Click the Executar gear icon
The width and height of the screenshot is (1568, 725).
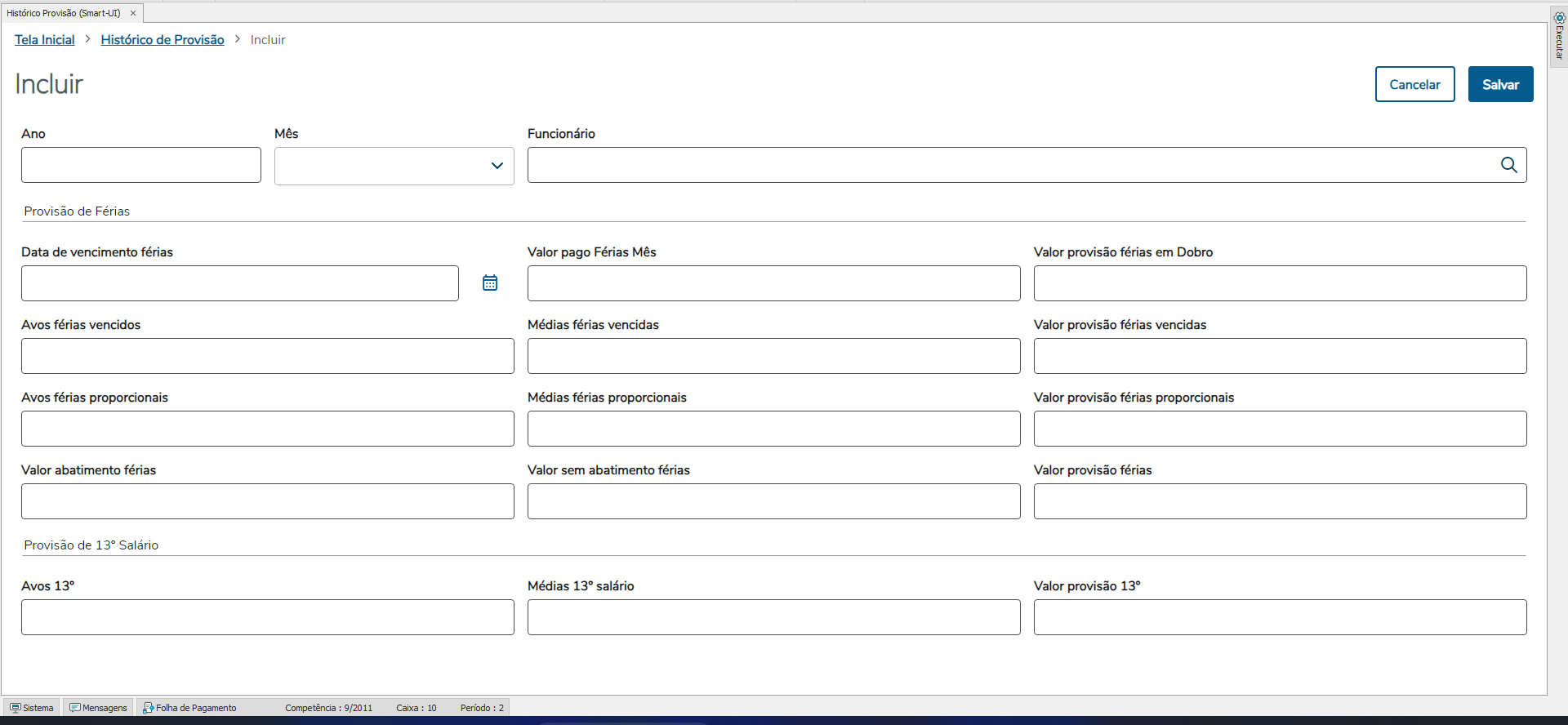coord(1559,17)
